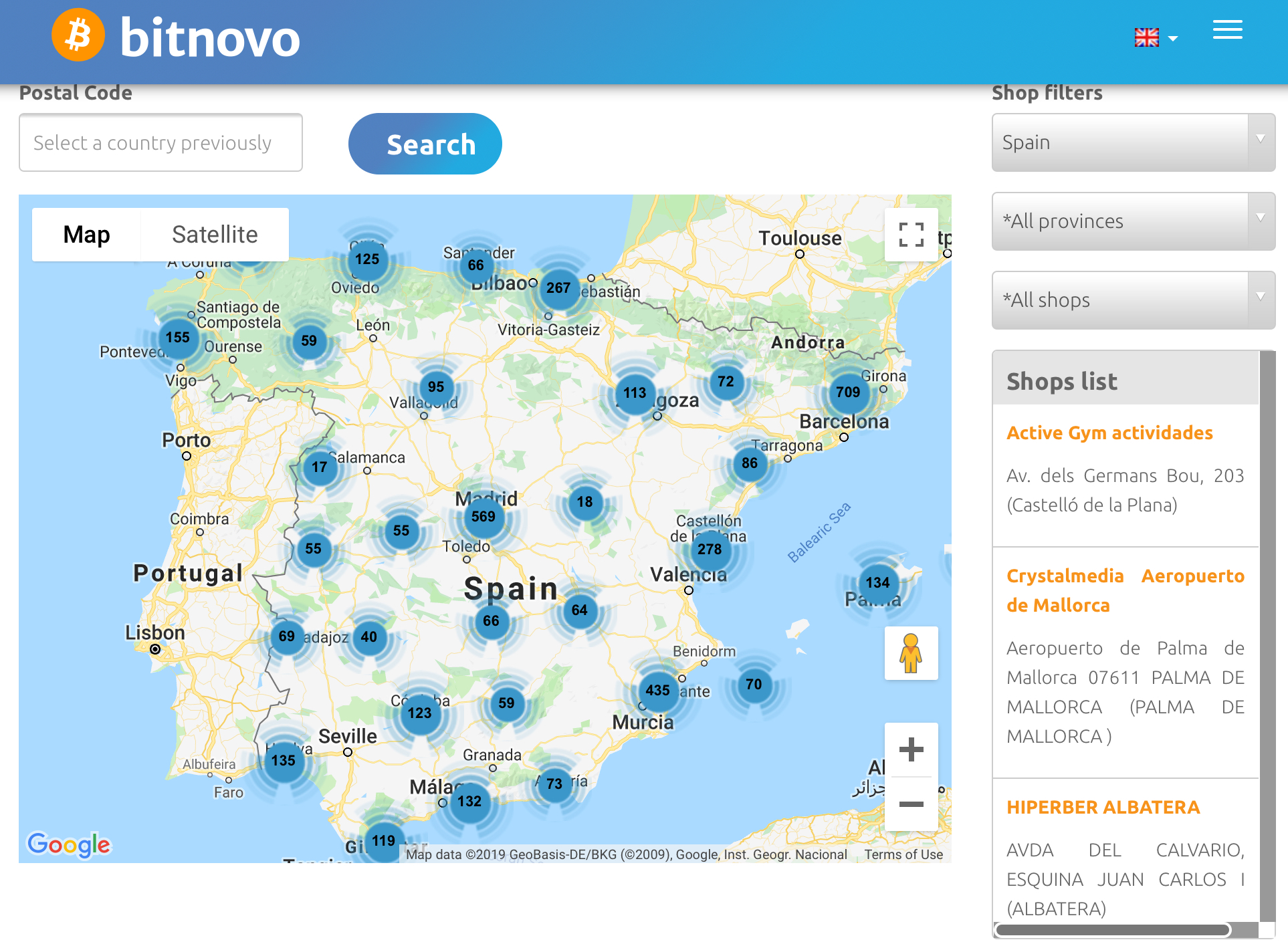This screenshot has width=1288, height=948.
Task: Expand the Spain country dropdown
Action: pos(1134,142)
